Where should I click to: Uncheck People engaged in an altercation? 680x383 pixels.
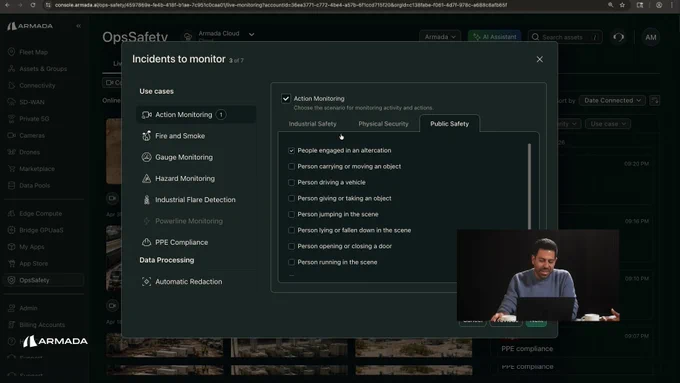coord(291,151)
